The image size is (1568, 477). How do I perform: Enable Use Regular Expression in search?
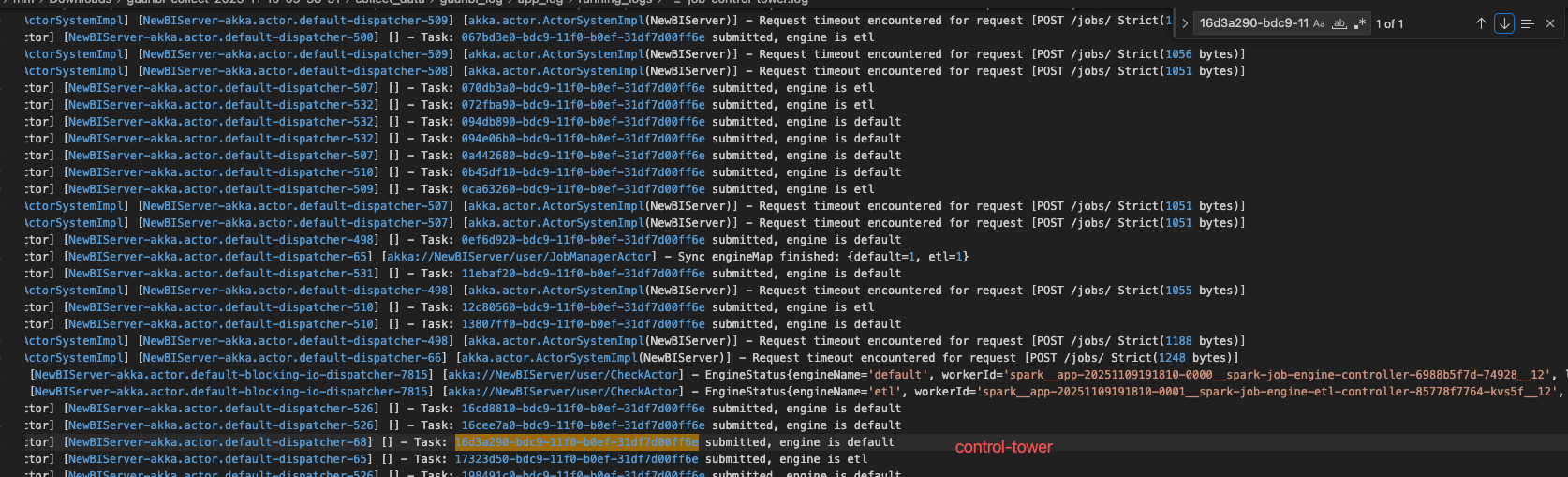[1360, 23]
